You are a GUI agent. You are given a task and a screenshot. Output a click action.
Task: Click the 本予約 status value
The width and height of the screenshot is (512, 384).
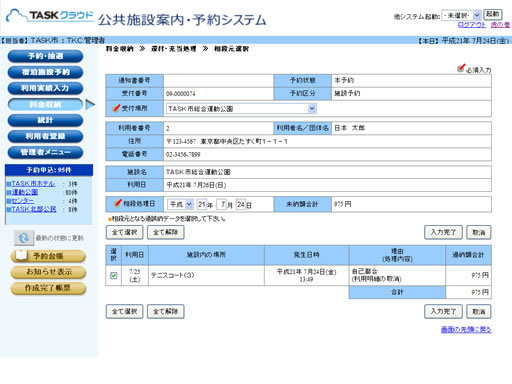pos(344,80)
